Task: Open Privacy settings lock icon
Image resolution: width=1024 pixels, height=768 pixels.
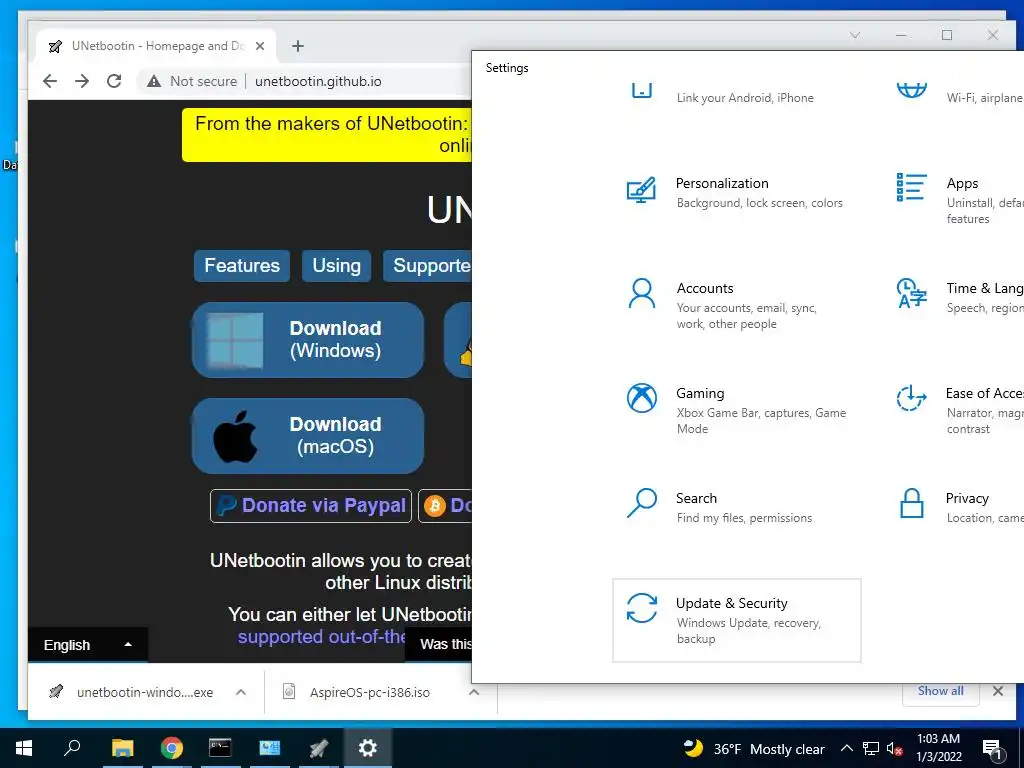Action: click(912, 503)
